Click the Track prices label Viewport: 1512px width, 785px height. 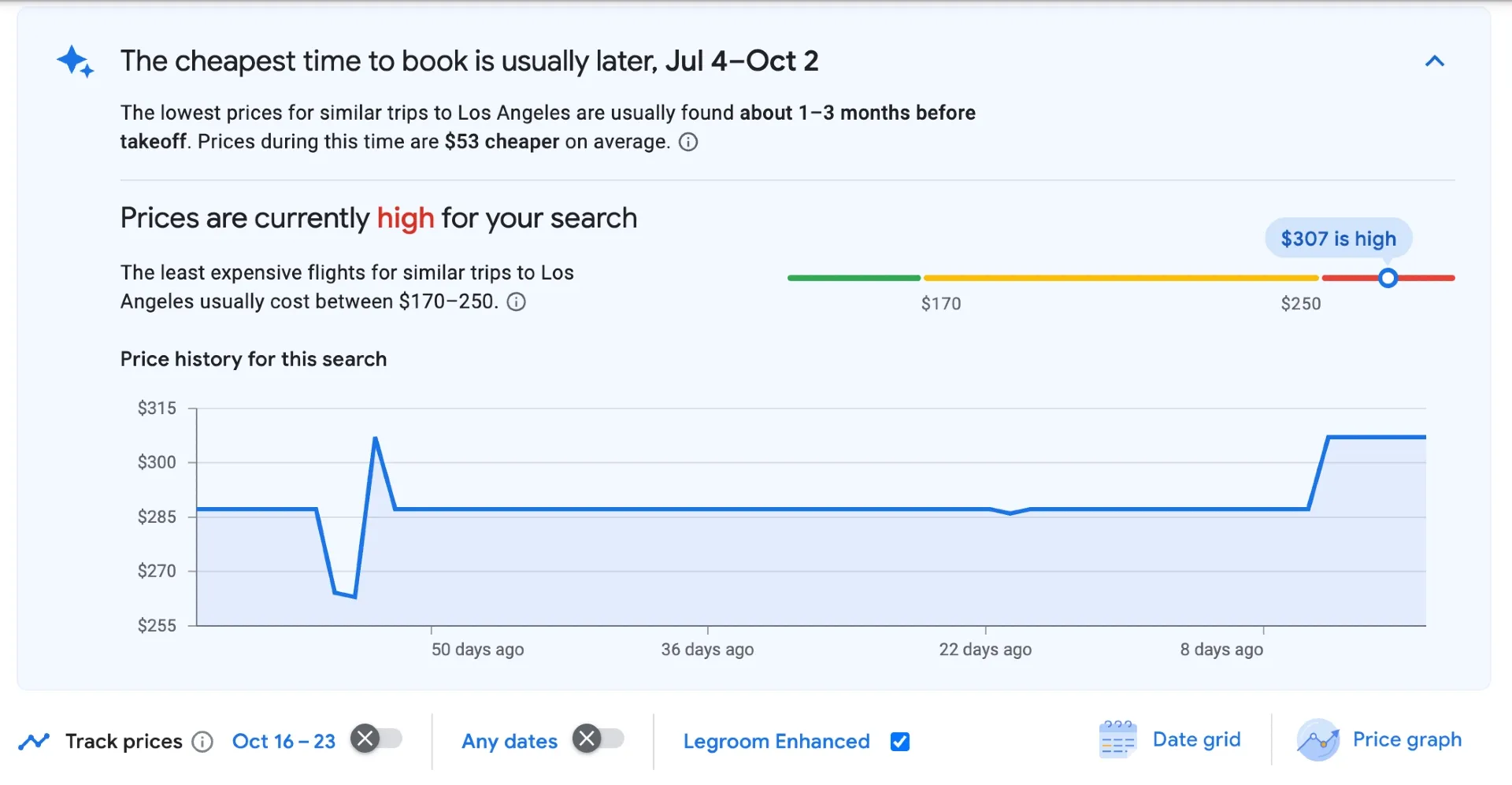point(123,741)
